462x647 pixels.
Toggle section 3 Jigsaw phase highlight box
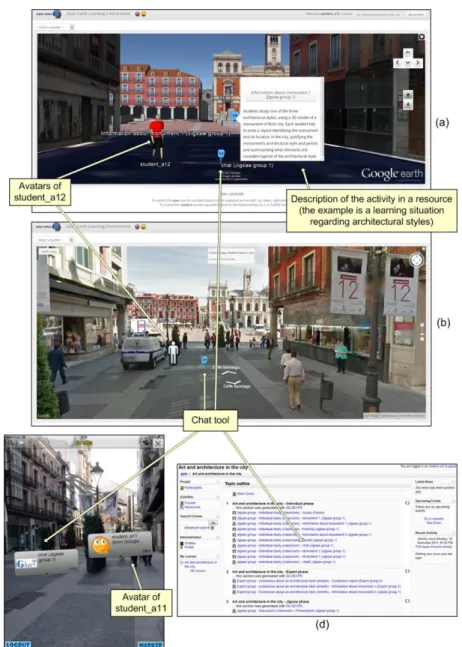point(407,601)
